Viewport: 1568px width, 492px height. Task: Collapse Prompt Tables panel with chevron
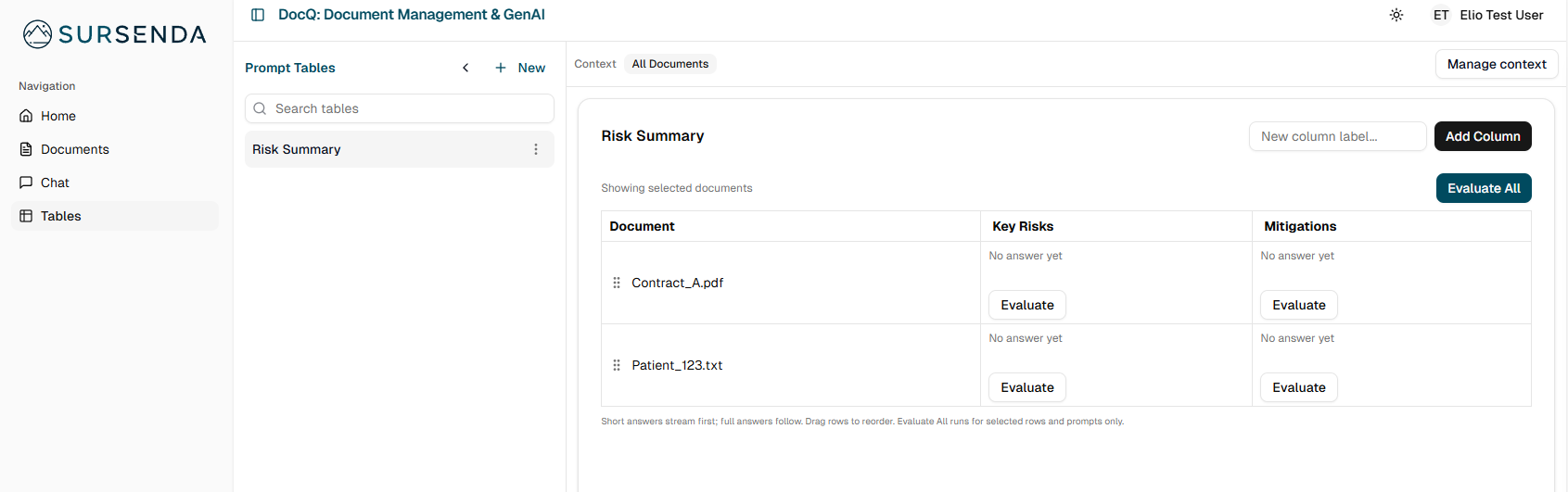coord(465,68)
